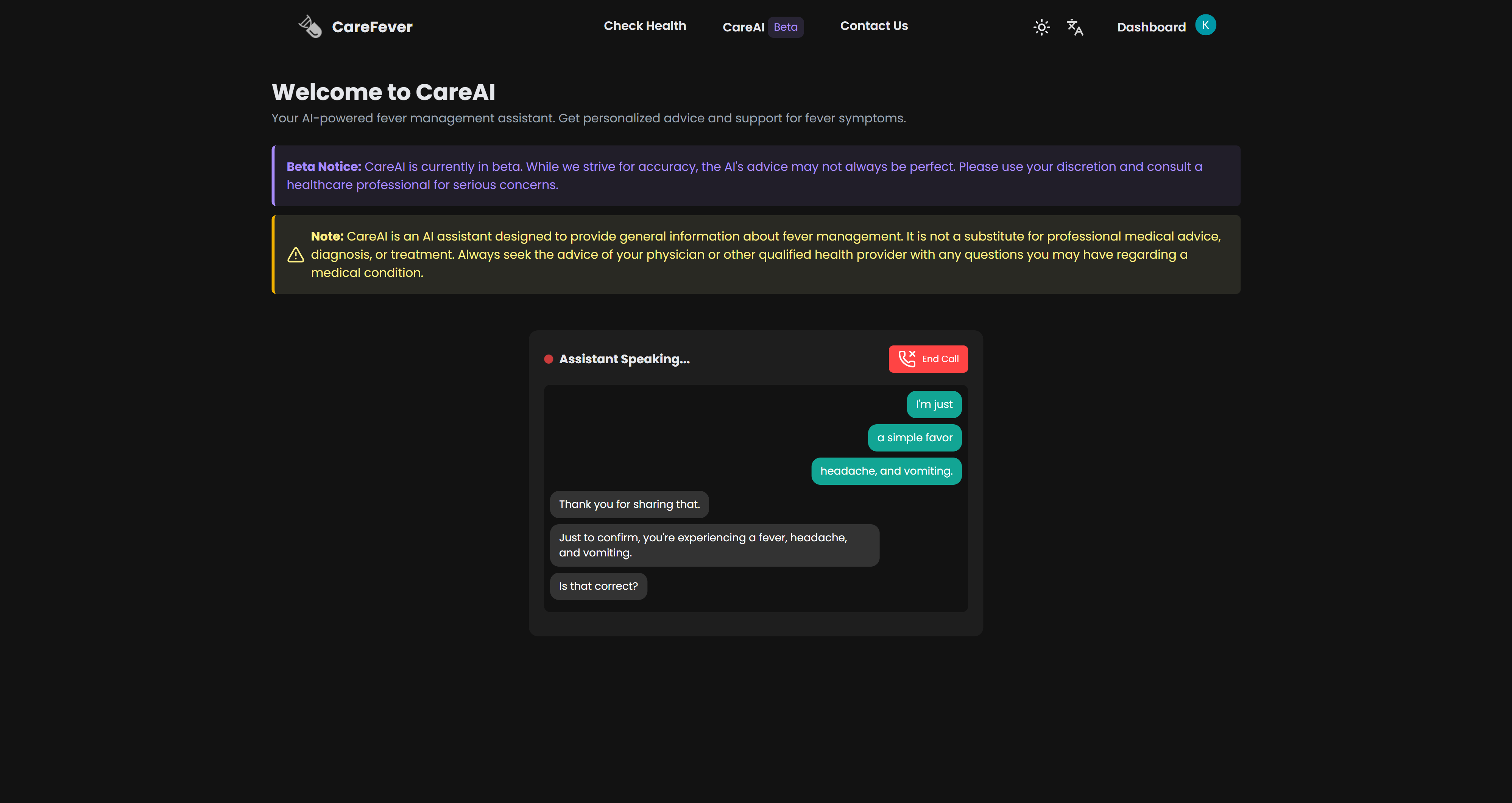Click the "Thank you for sharing that." message
The image size is (1512, 803).
click(629, 505)
